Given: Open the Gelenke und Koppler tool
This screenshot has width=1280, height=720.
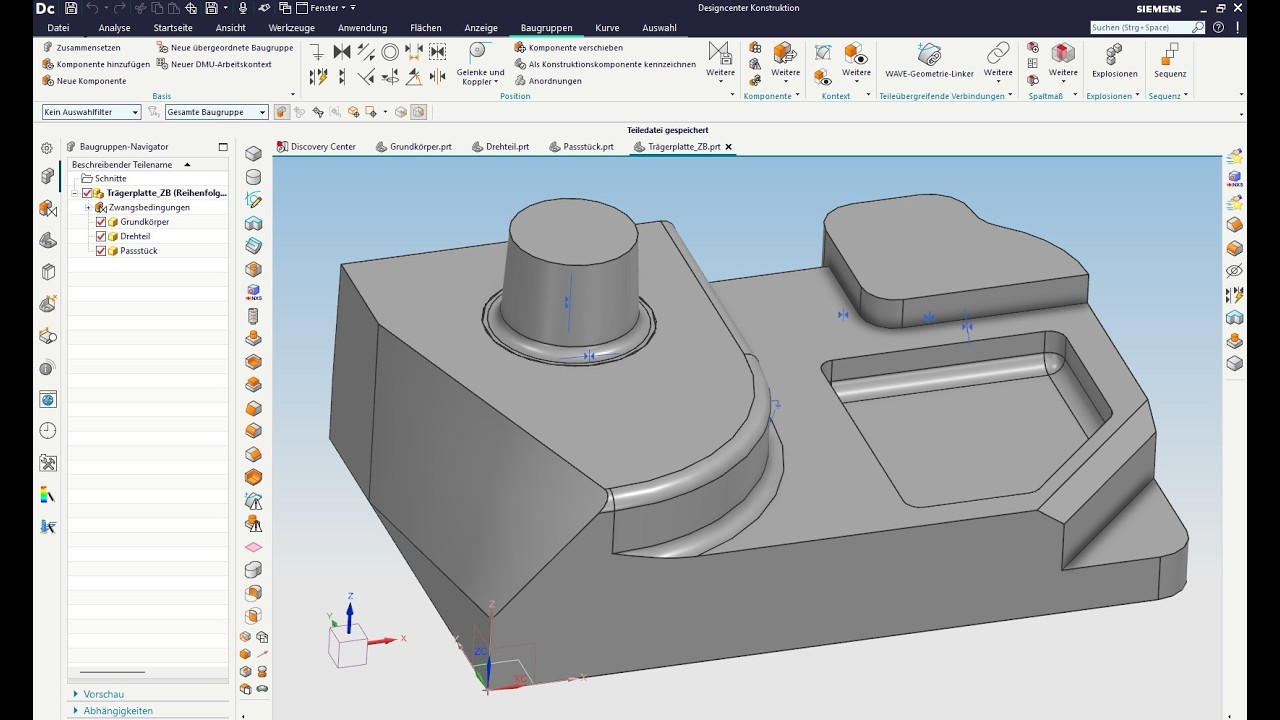Looking at the screenshot, I should pyautogui.click(x=480, y=63).
